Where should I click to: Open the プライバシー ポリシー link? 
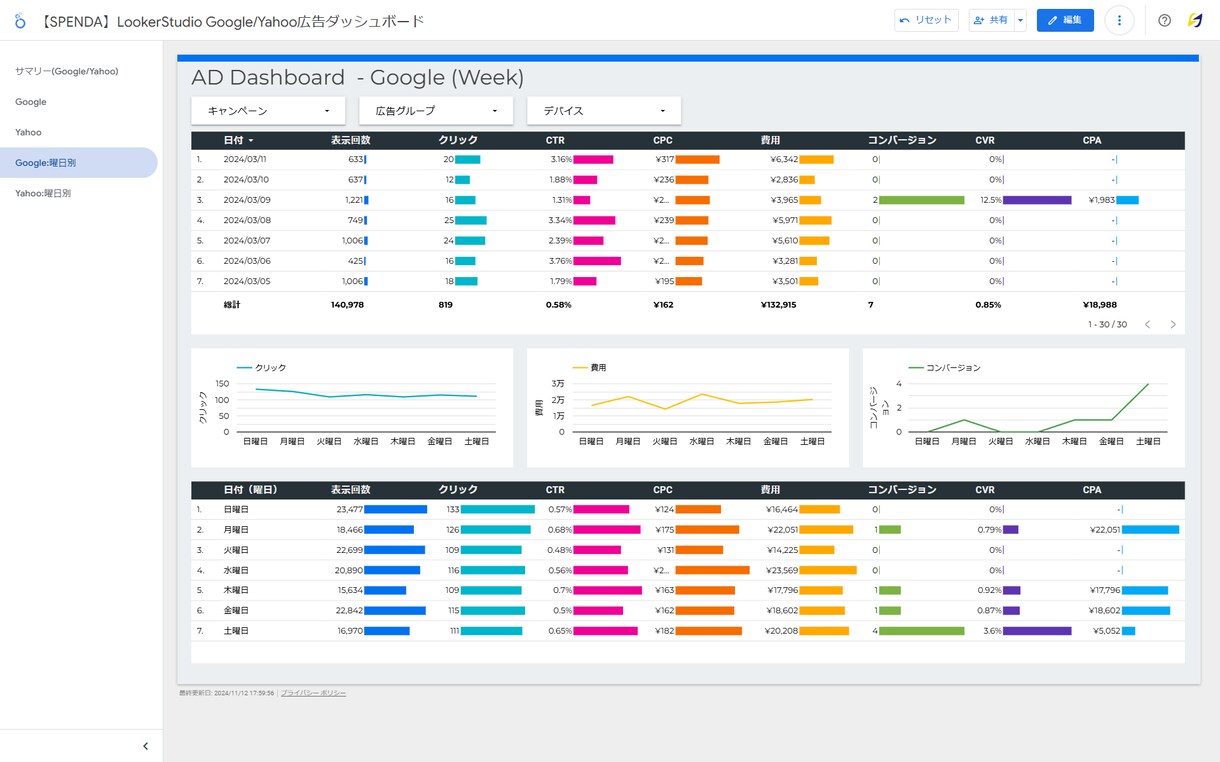tap(313, 693)
